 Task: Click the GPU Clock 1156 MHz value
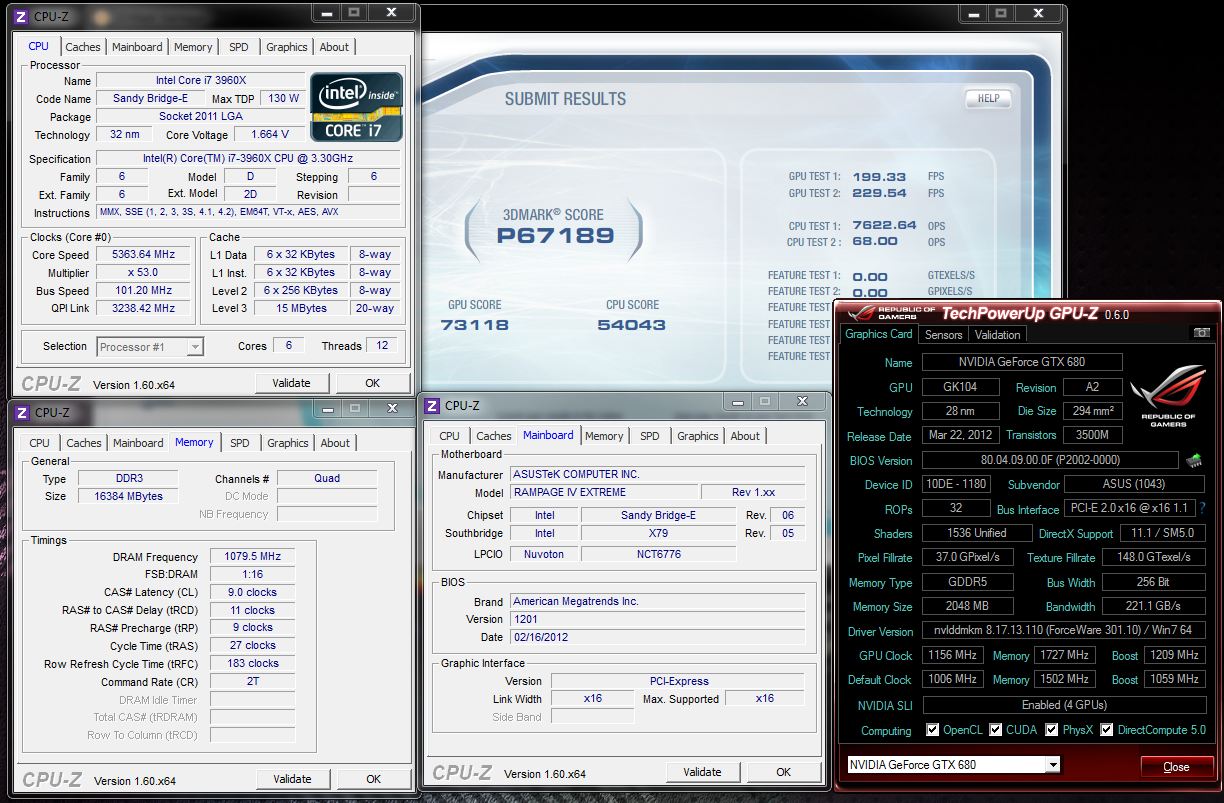(x=952, y=656)
